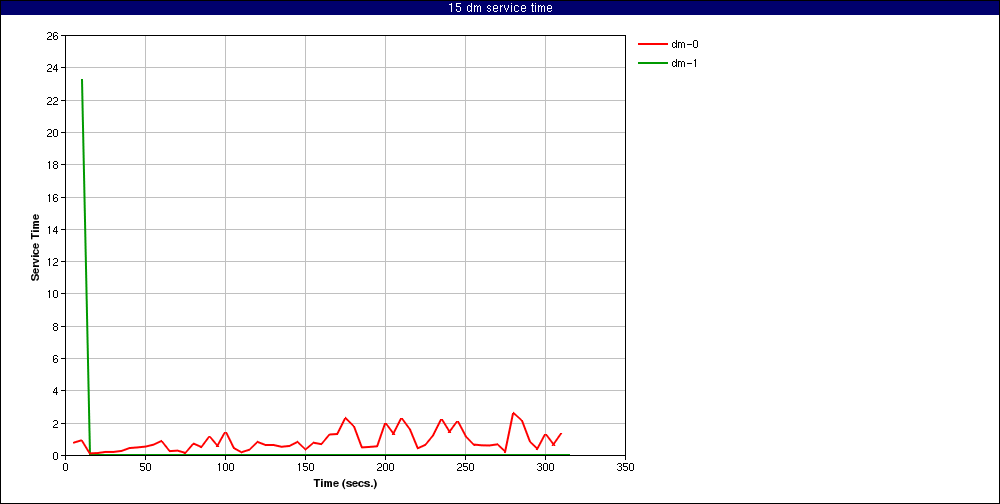Click x-axis tick label 200

pos(385,466)
